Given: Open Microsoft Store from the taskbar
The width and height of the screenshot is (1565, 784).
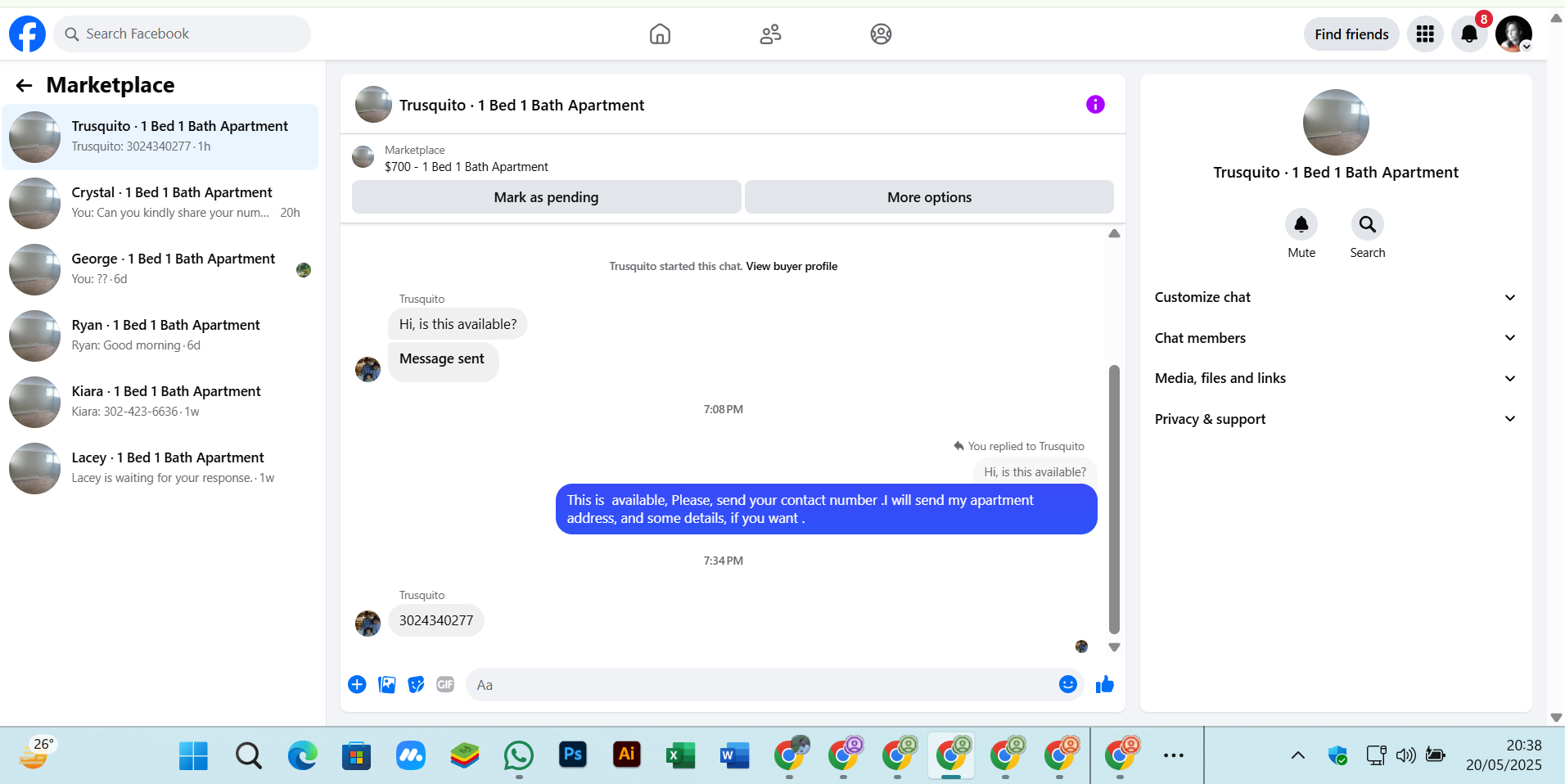Looking at the screenshot, I should click(x=356, y=755).
